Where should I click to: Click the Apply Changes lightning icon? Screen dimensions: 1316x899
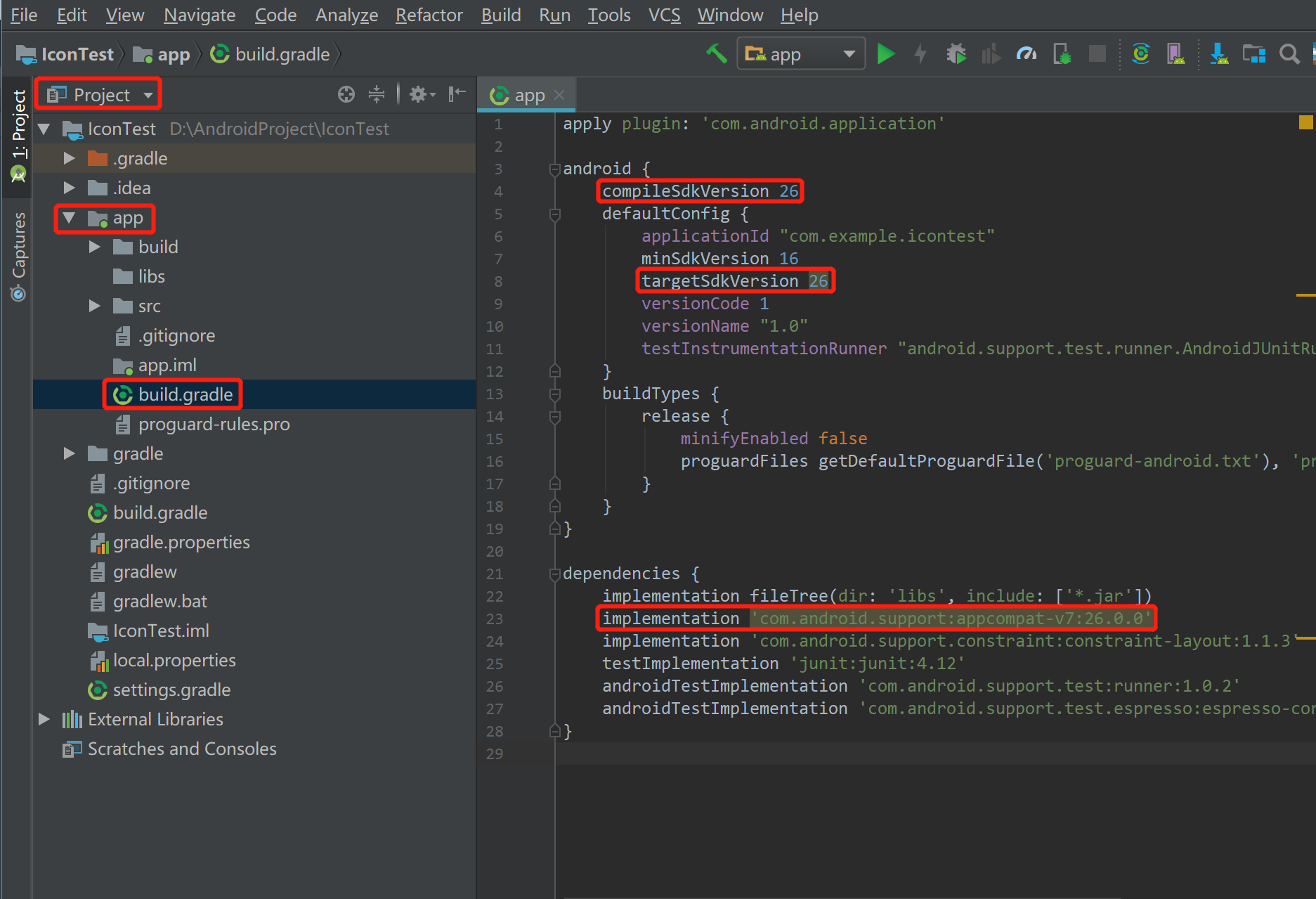pos(920,53)
